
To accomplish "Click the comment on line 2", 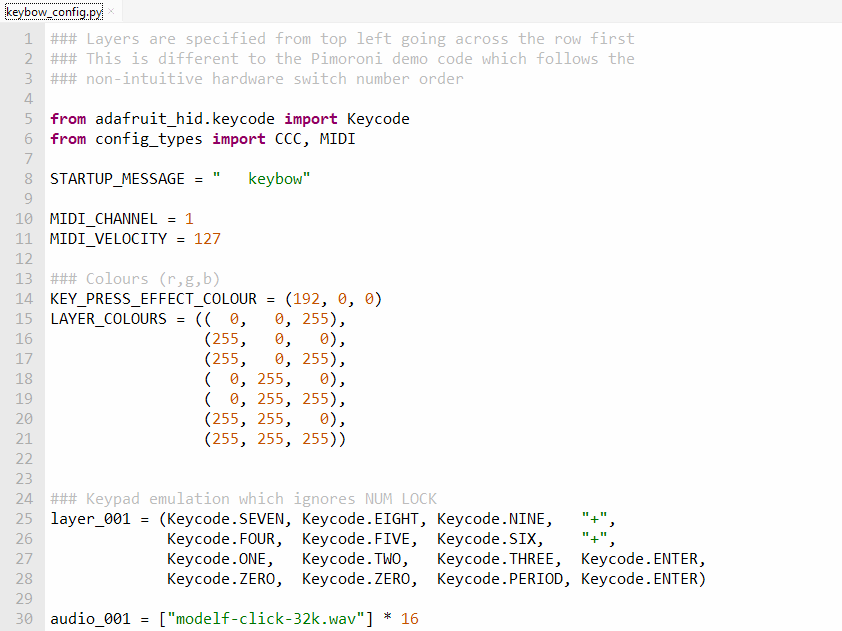I will coord(343,59).
